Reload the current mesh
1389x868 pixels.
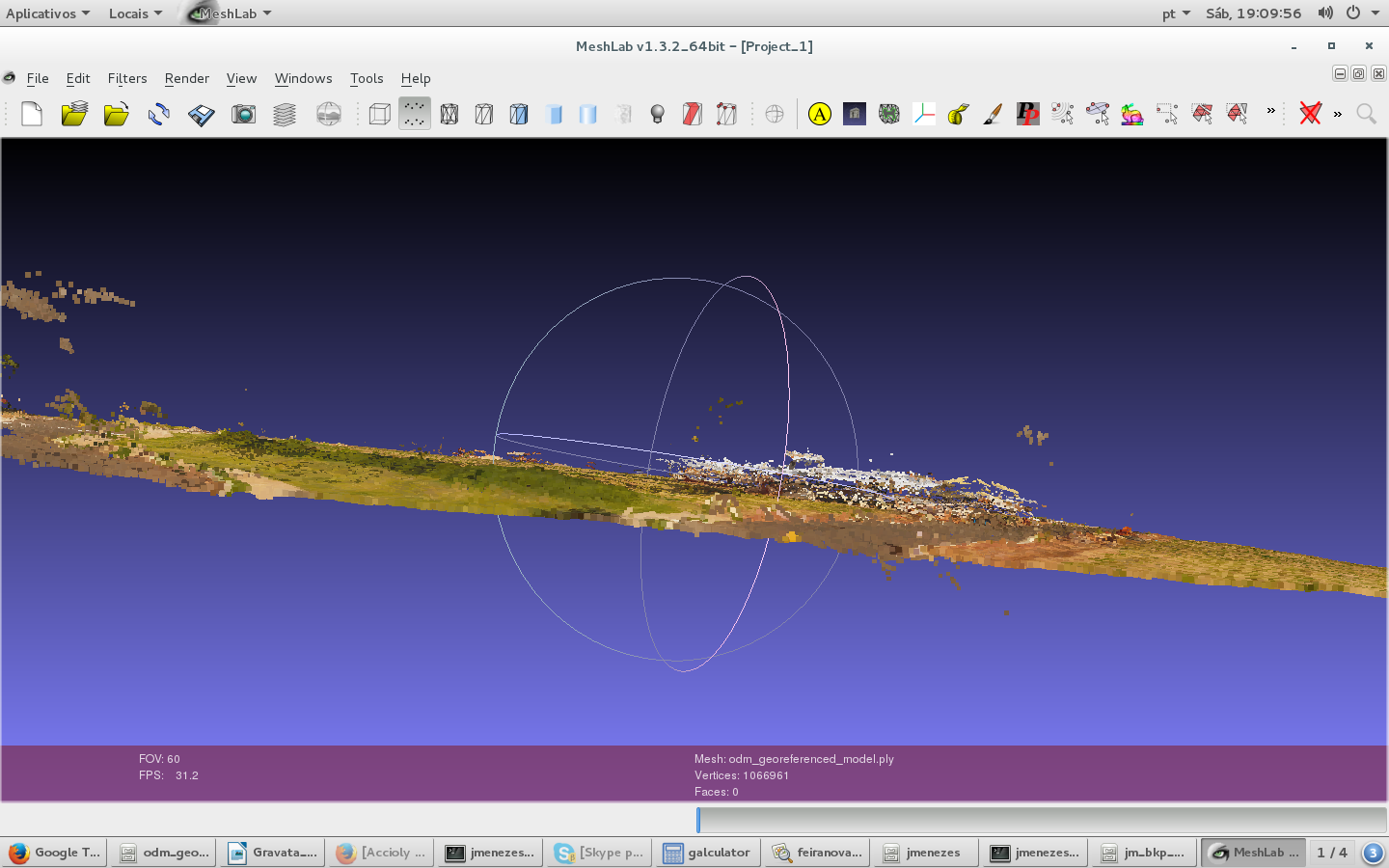[157, 114]
